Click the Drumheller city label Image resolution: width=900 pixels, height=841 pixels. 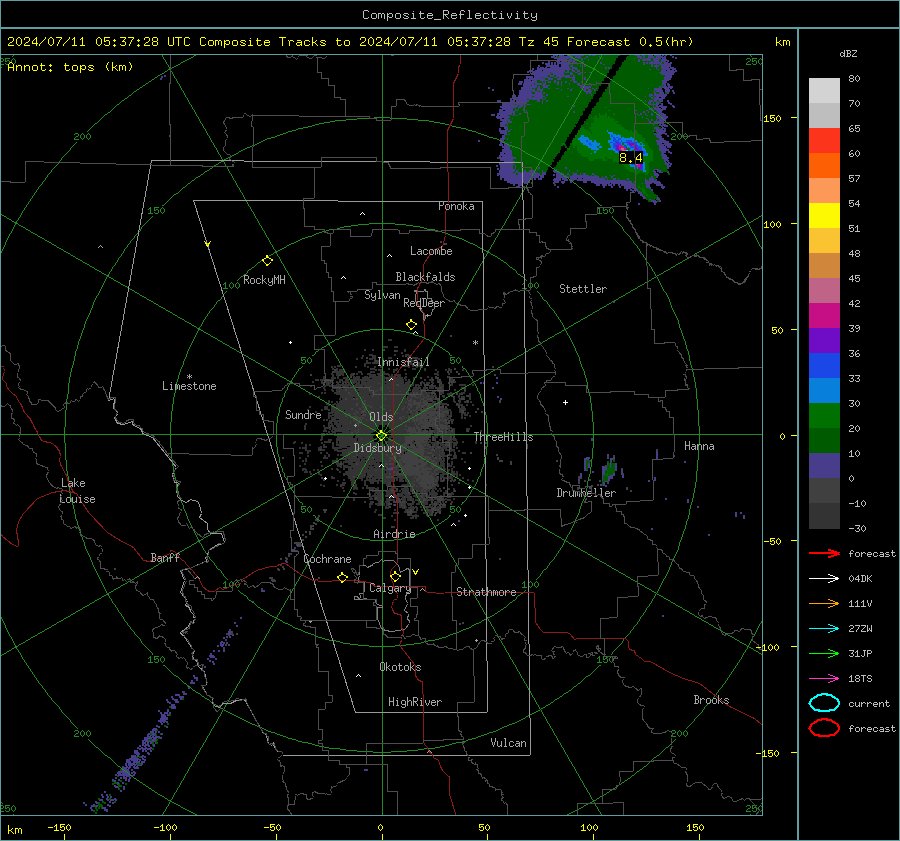tap(586, 493)
